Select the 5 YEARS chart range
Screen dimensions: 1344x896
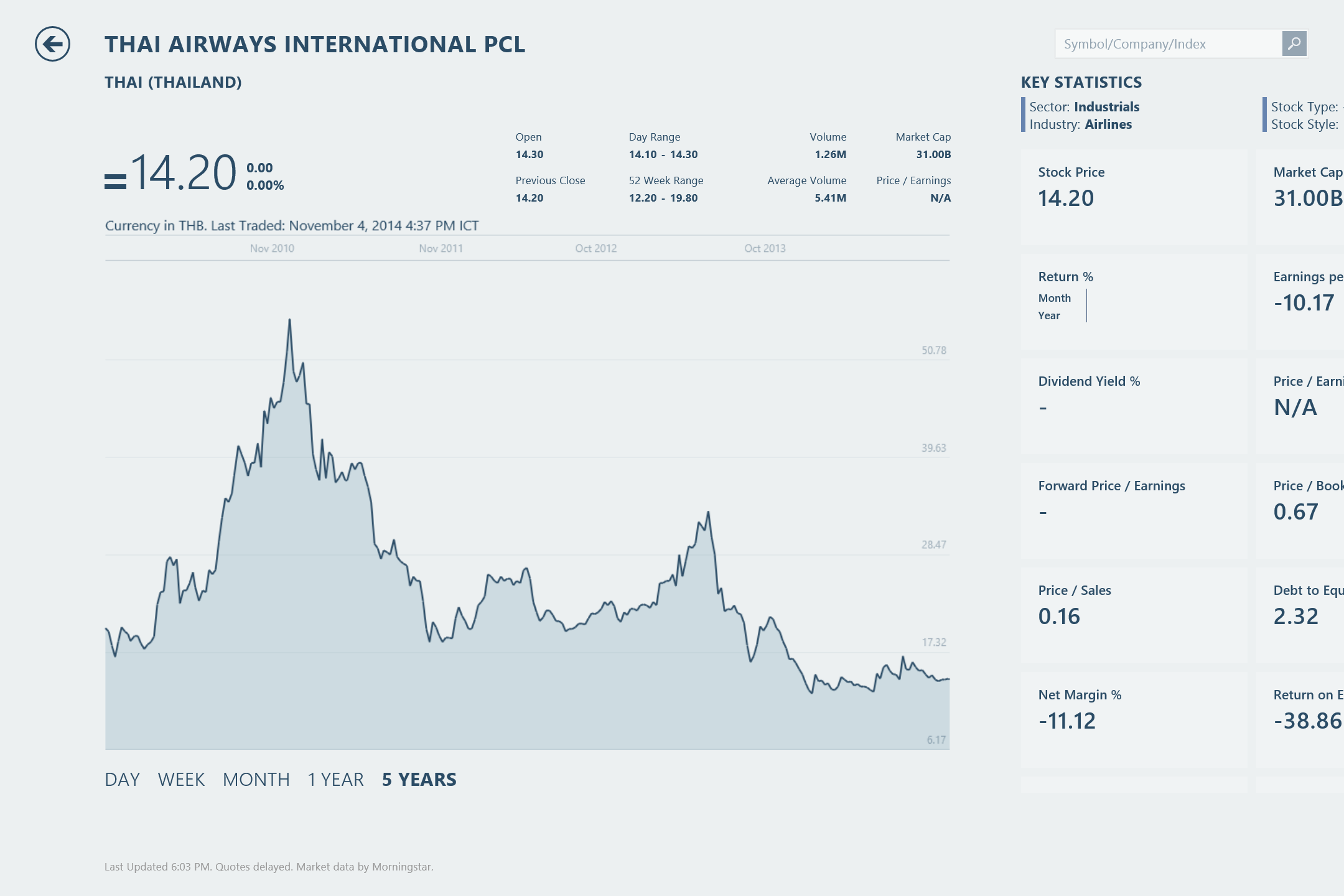(x=419, y=779)
